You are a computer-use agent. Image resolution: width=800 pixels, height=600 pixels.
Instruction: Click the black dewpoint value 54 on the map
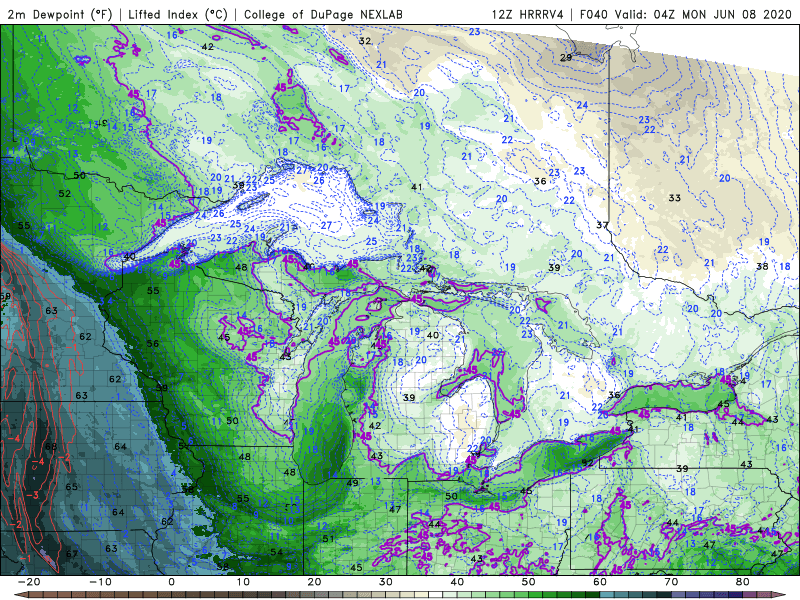pyautogui.click(x=277, y=553)
